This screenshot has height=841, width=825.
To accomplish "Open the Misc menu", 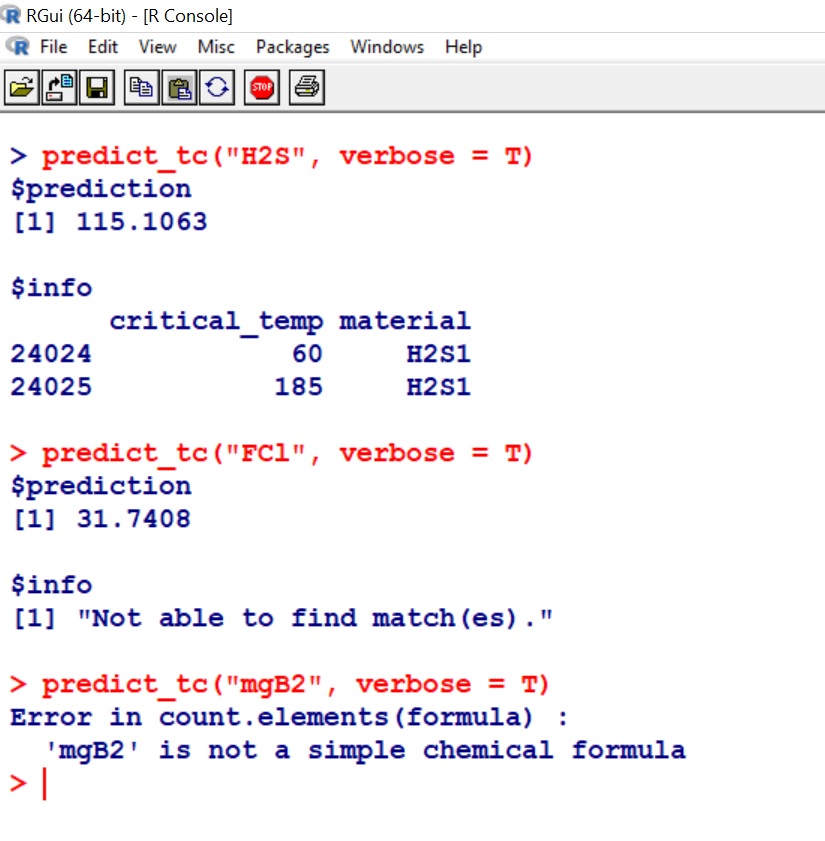I will pyautogui.click(x=216, y=47).
